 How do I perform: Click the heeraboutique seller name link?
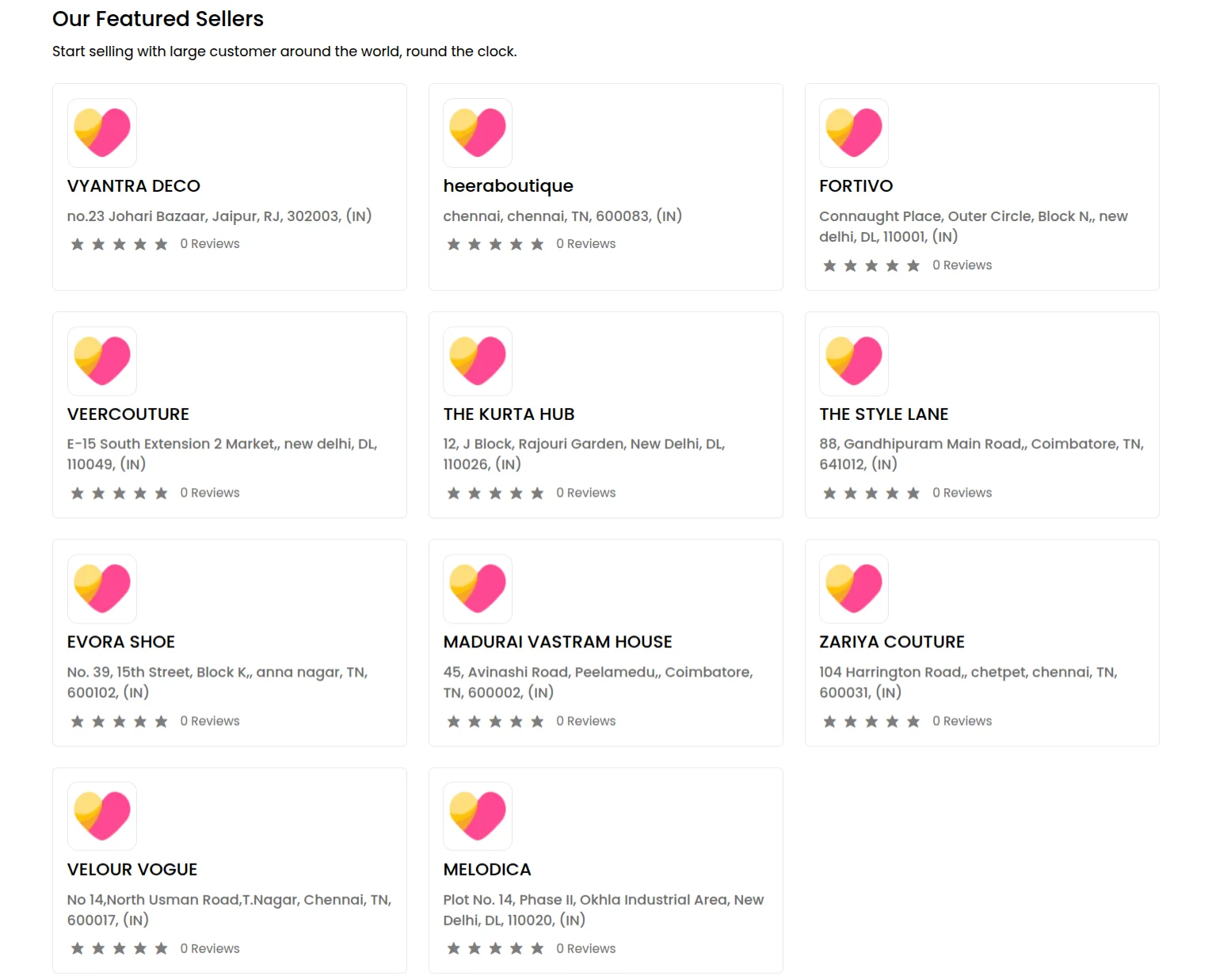[x=508, y=186]
